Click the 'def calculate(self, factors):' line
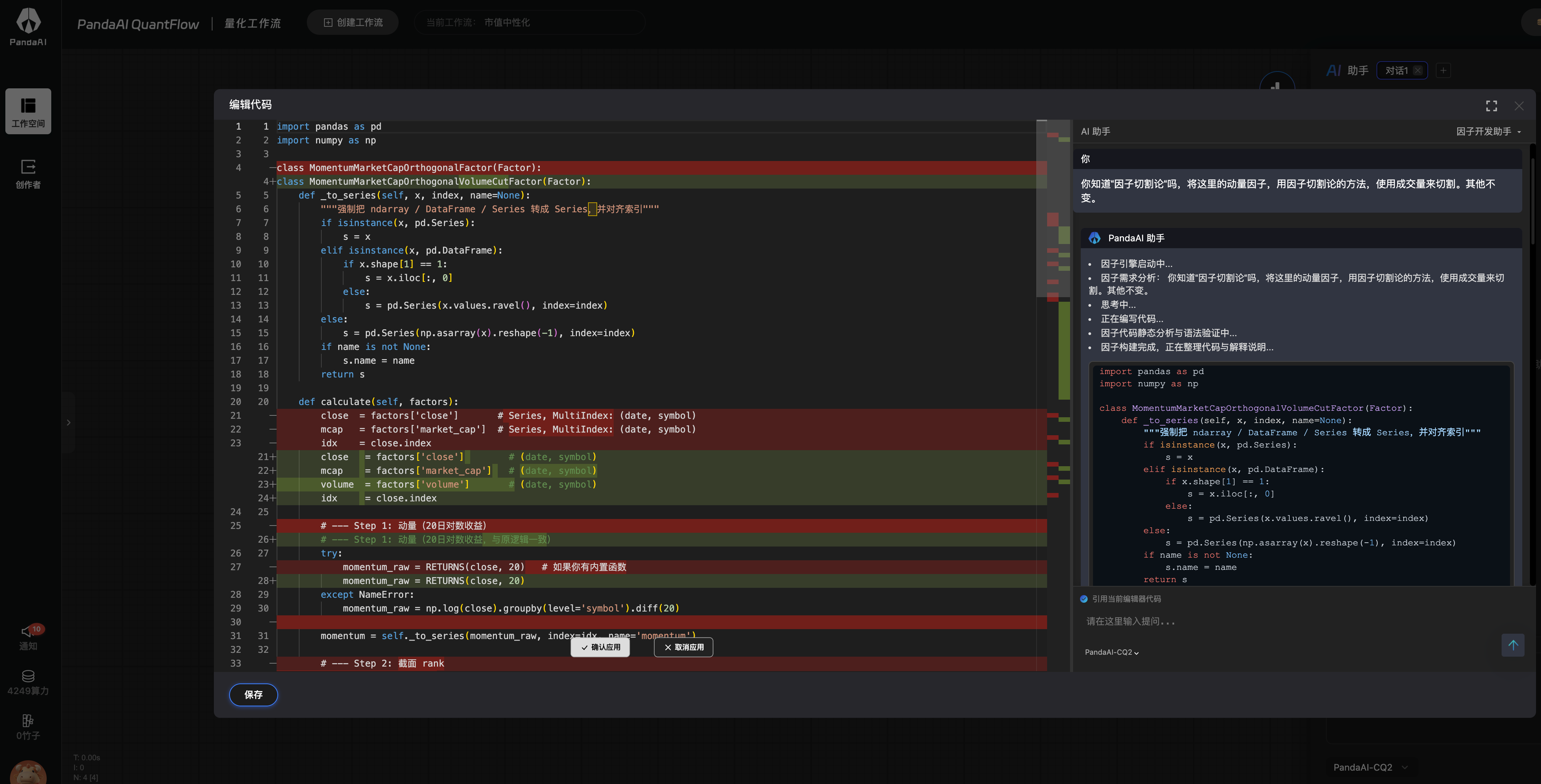 click(x=379, y=402)
